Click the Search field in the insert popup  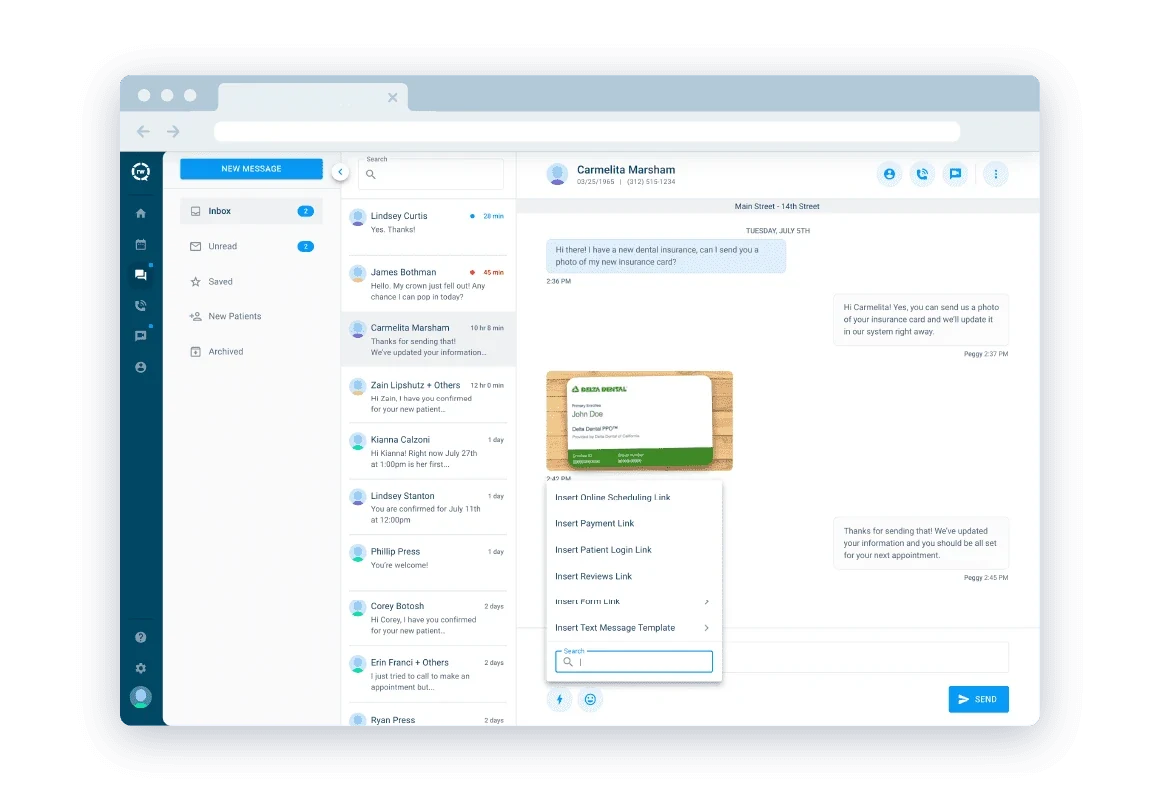coord(634,662)
